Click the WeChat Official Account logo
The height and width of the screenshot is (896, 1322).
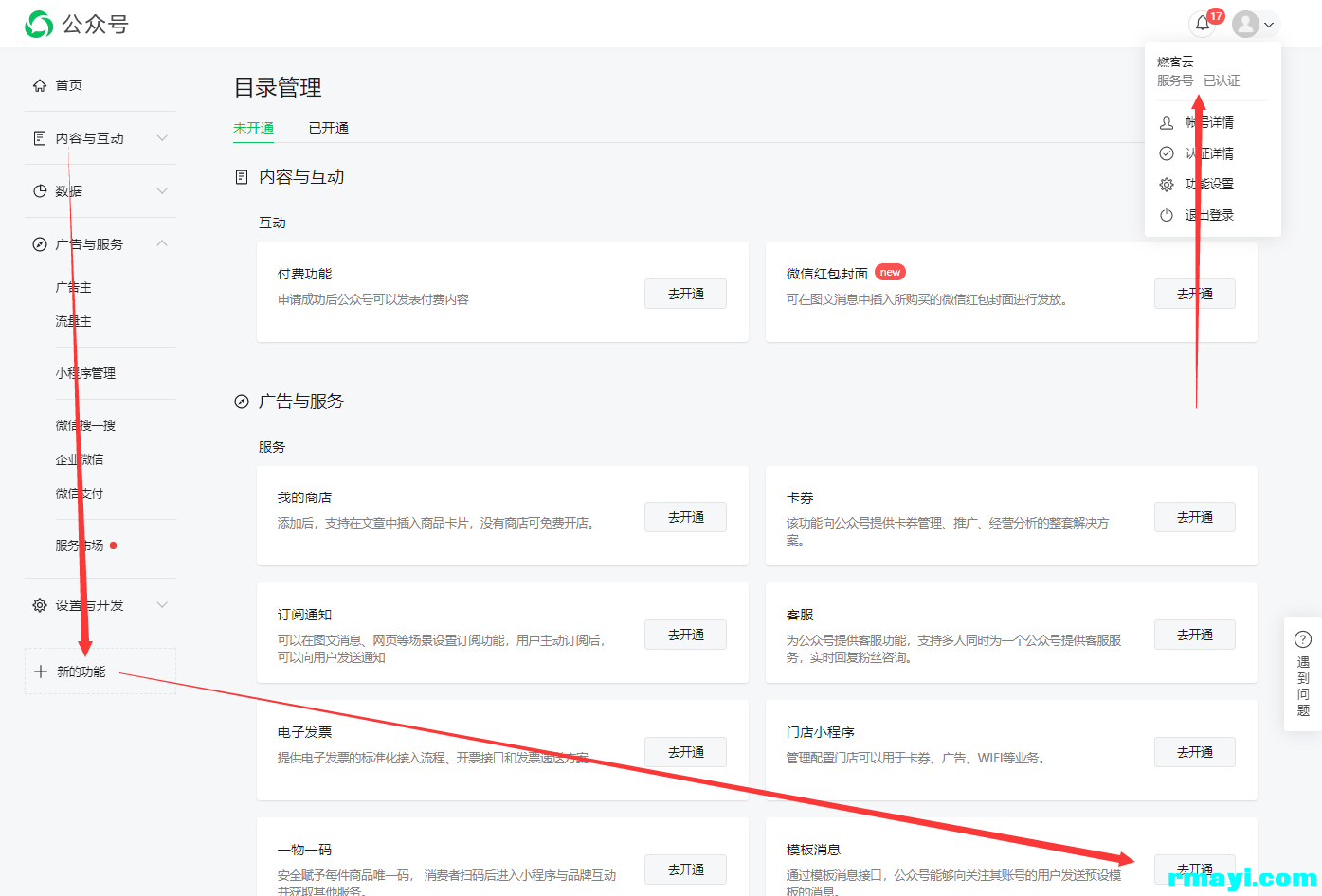(39, 24)
